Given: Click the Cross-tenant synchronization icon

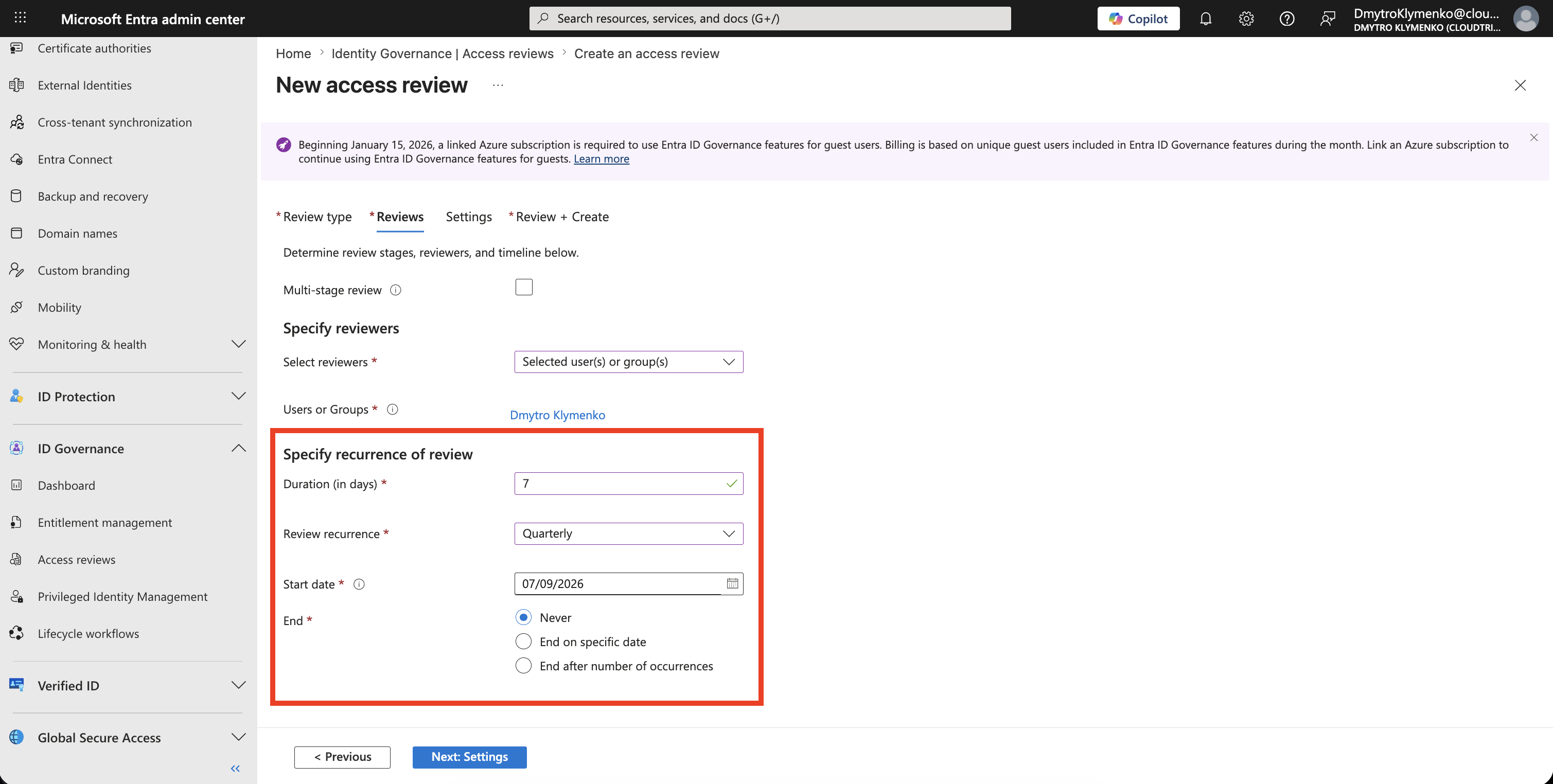Looking at the screenshot, I should [x=17, y=122].
